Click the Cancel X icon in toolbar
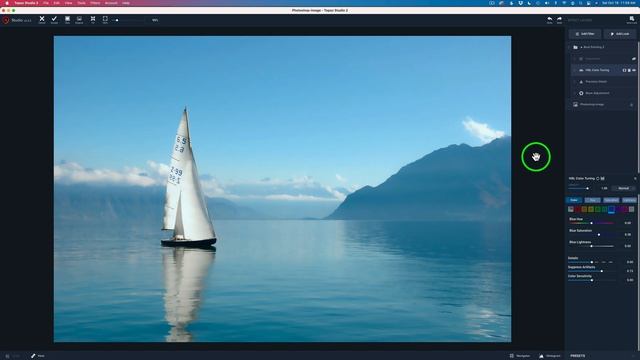The image size is (640, 360). pos(42,19)
